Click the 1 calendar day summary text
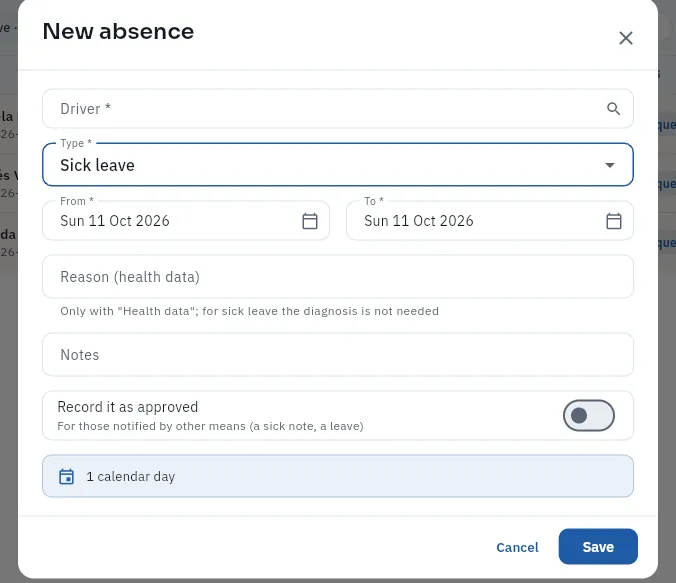 (x=131, y=476)
